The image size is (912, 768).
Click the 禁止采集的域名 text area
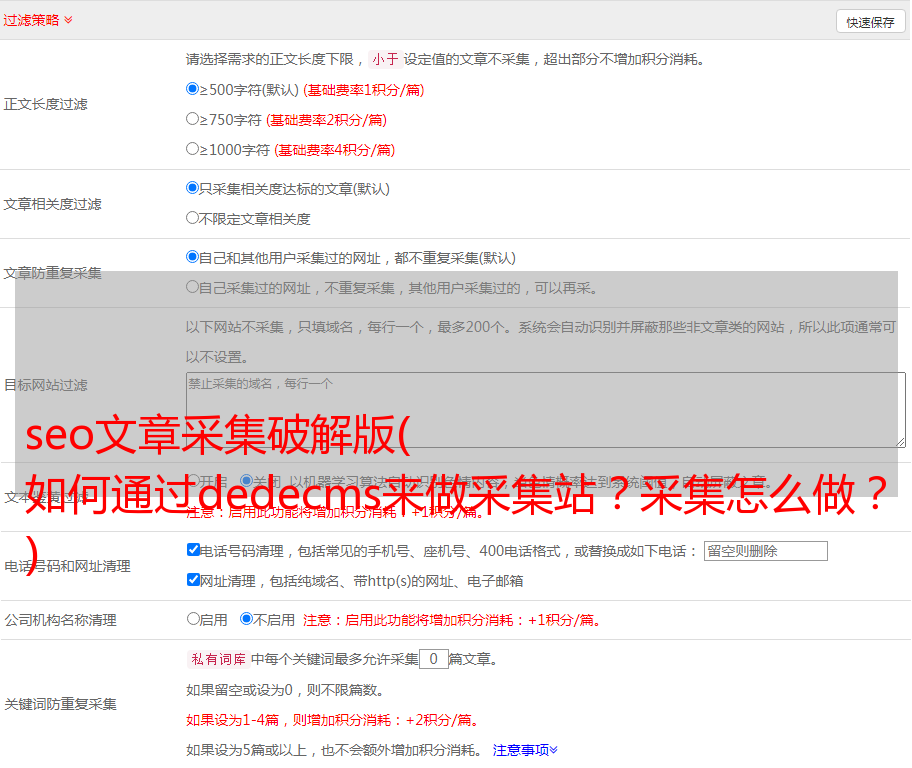[546, 410]
